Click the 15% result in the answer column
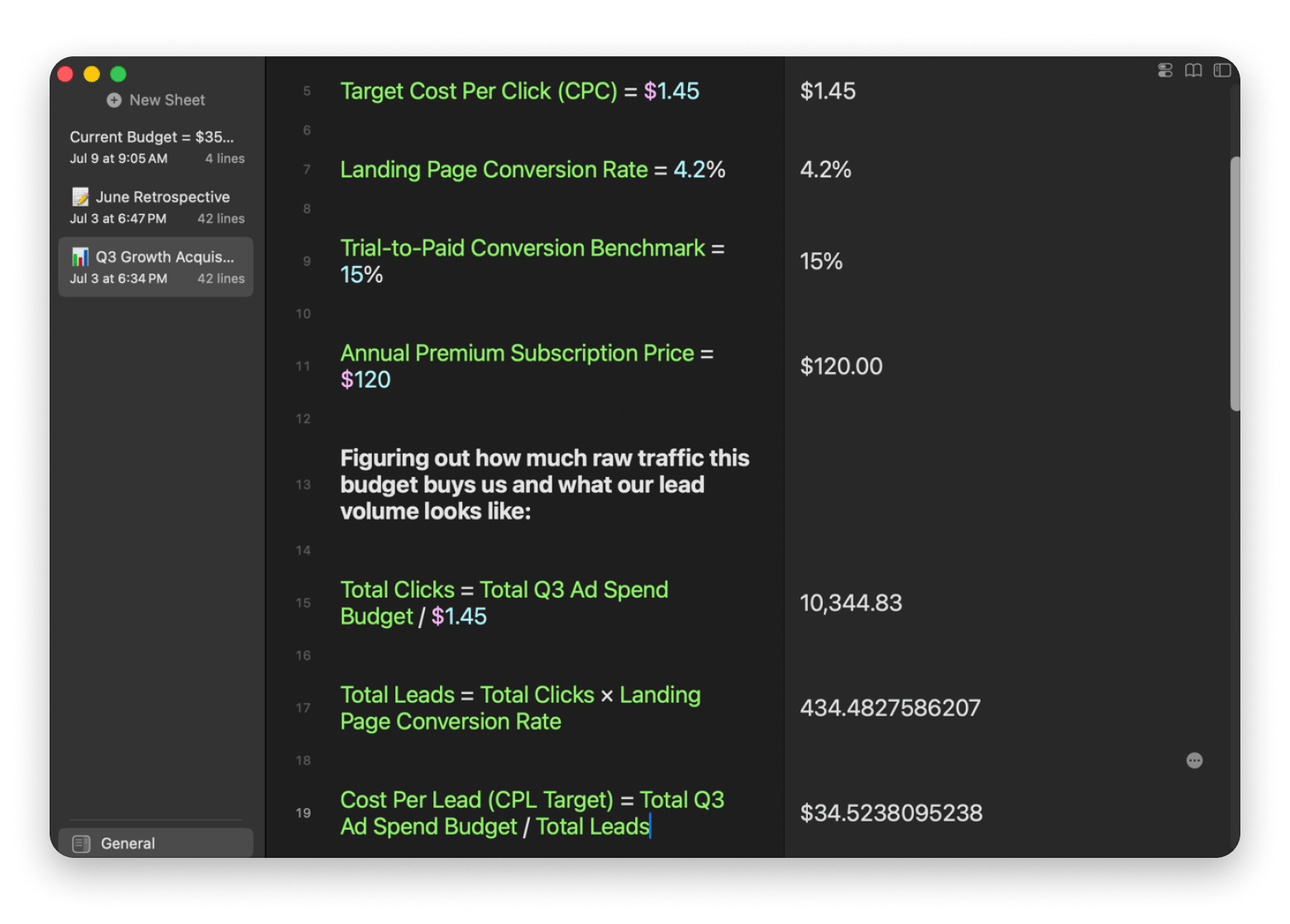 [x=821, y=261]
